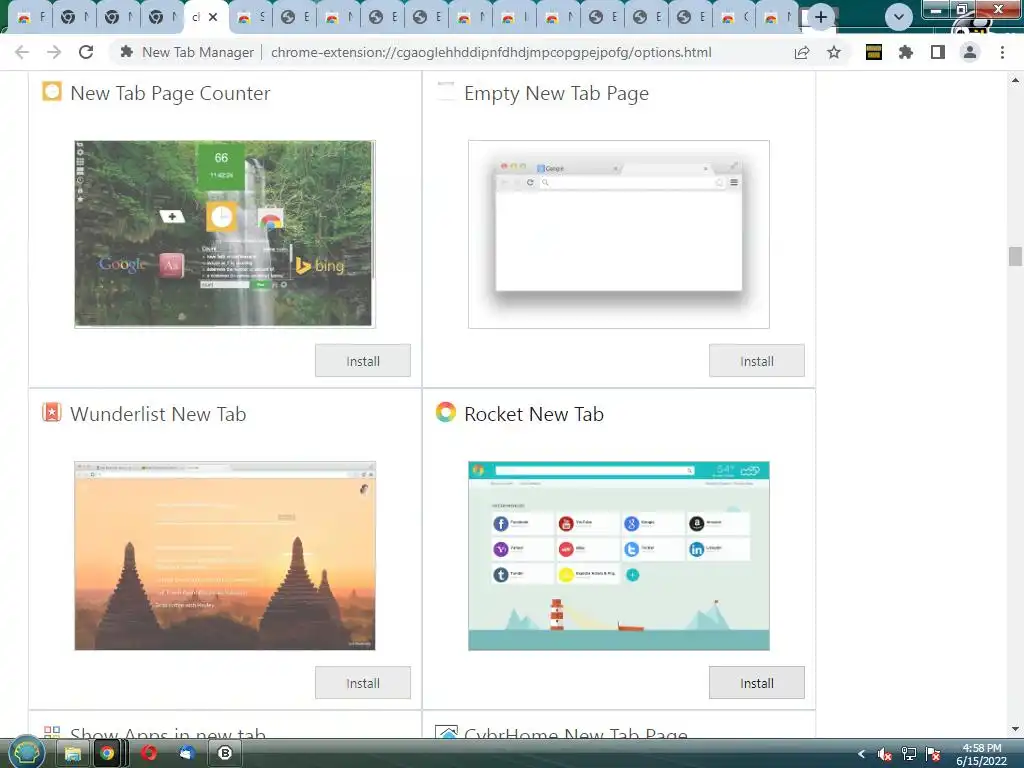The width and height of the screenshot is (1024, 768).
Task: Go back using the browser back arrow
Action: pyautogui.click(x=22, y=52)
